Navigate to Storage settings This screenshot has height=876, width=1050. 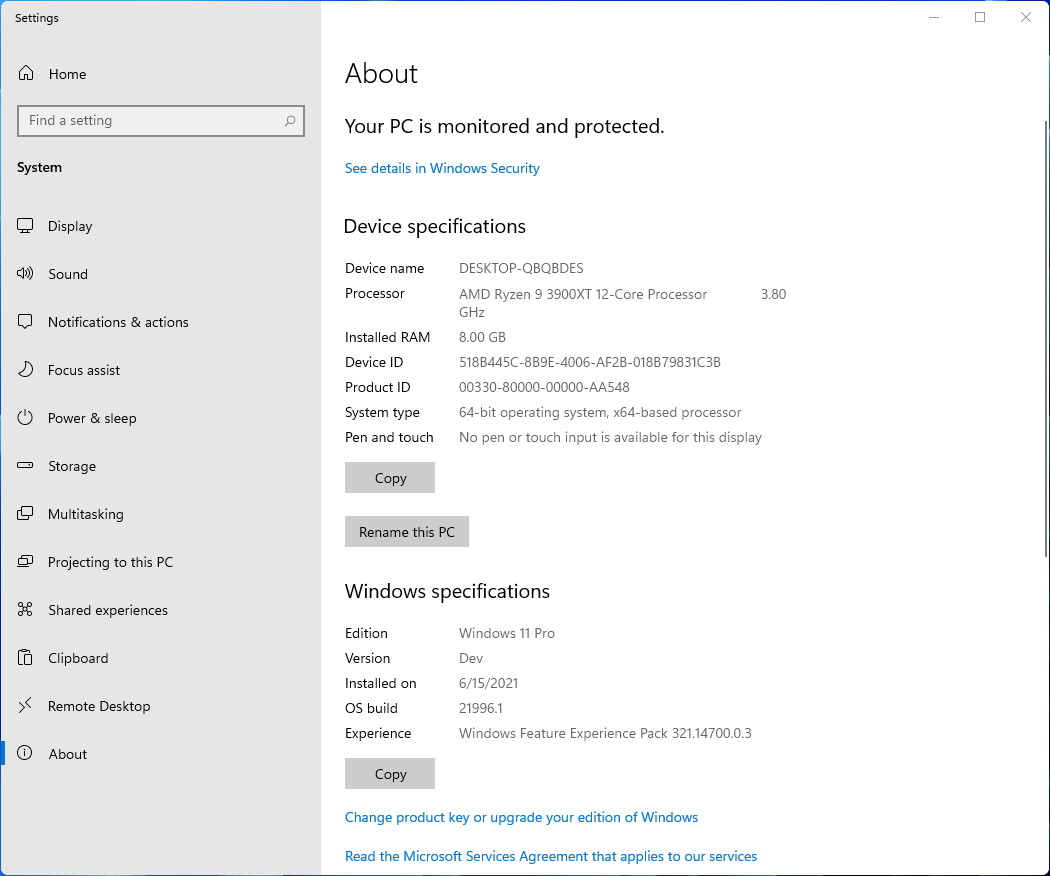[x=72, y=466]
